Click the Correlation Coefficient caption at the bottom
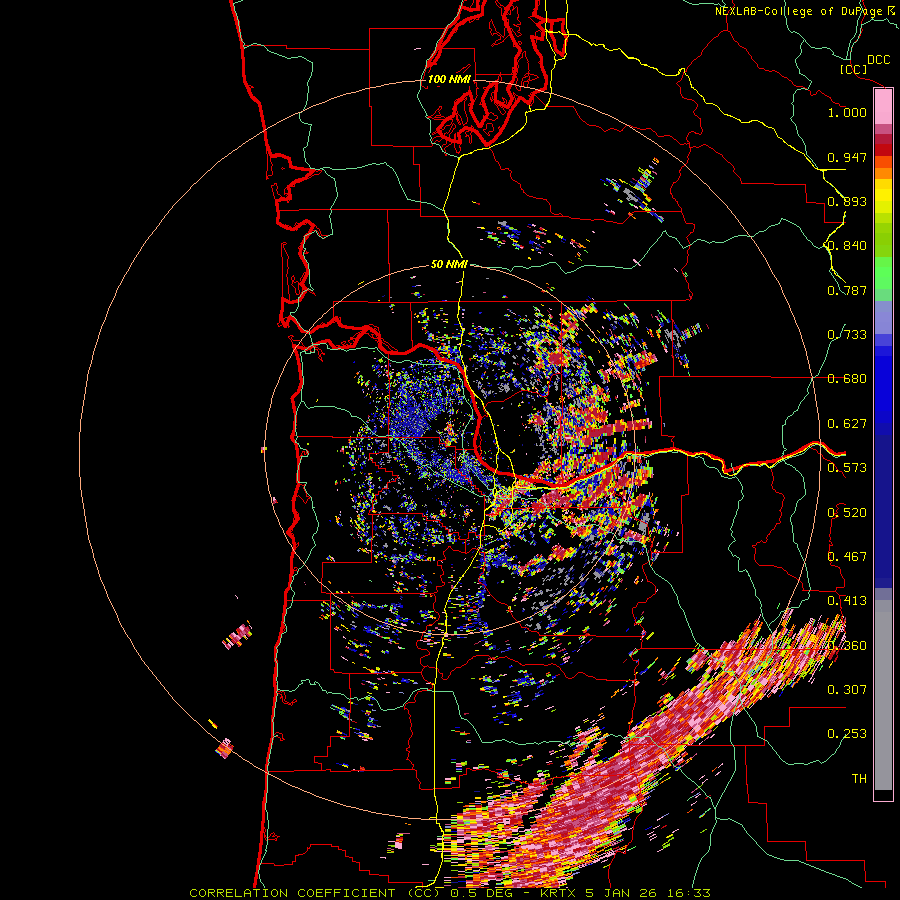The image size is (900, 900). tap(450, 893)
